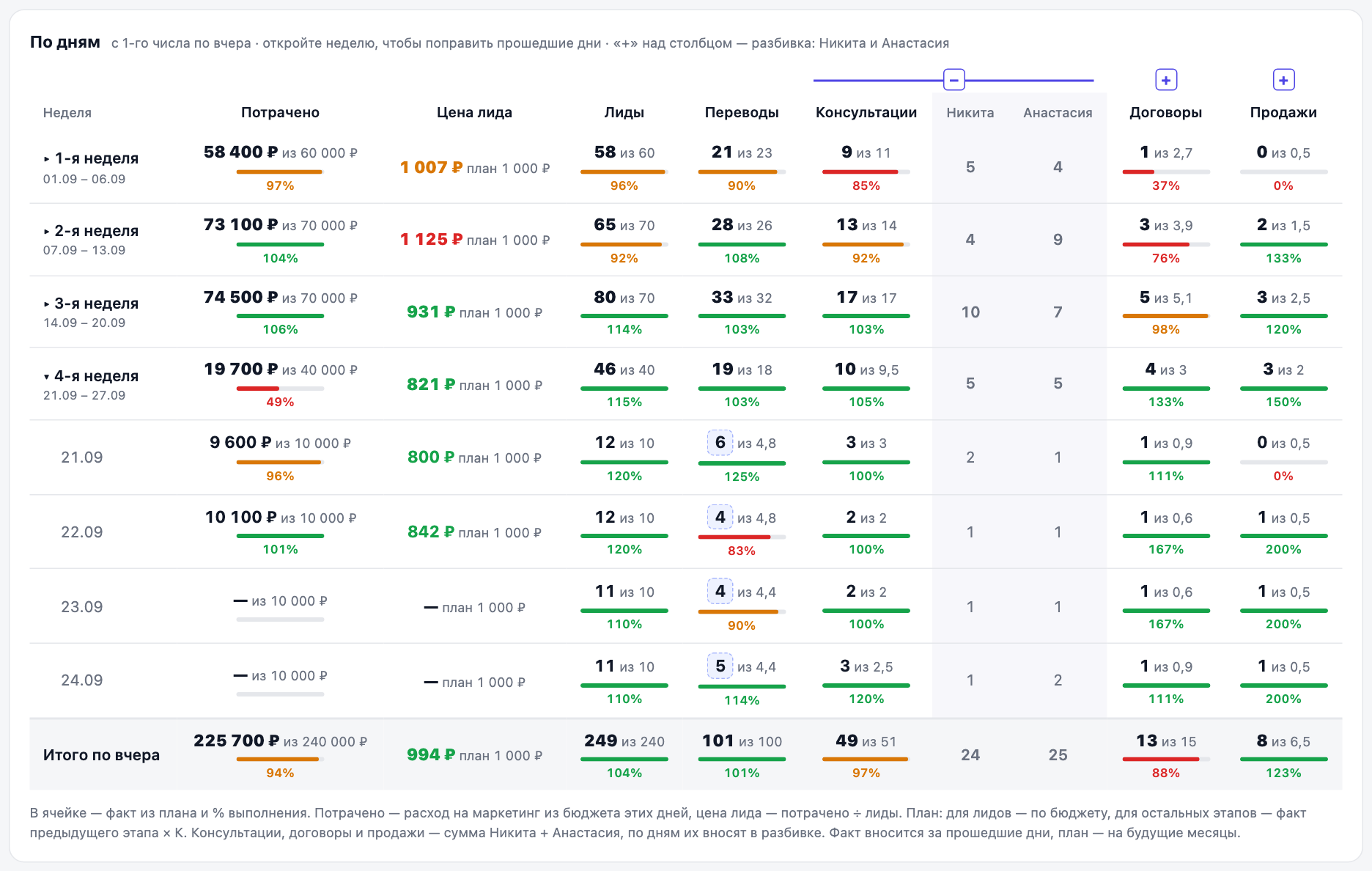Click the Лиды column header

click(x=624, y=112)
